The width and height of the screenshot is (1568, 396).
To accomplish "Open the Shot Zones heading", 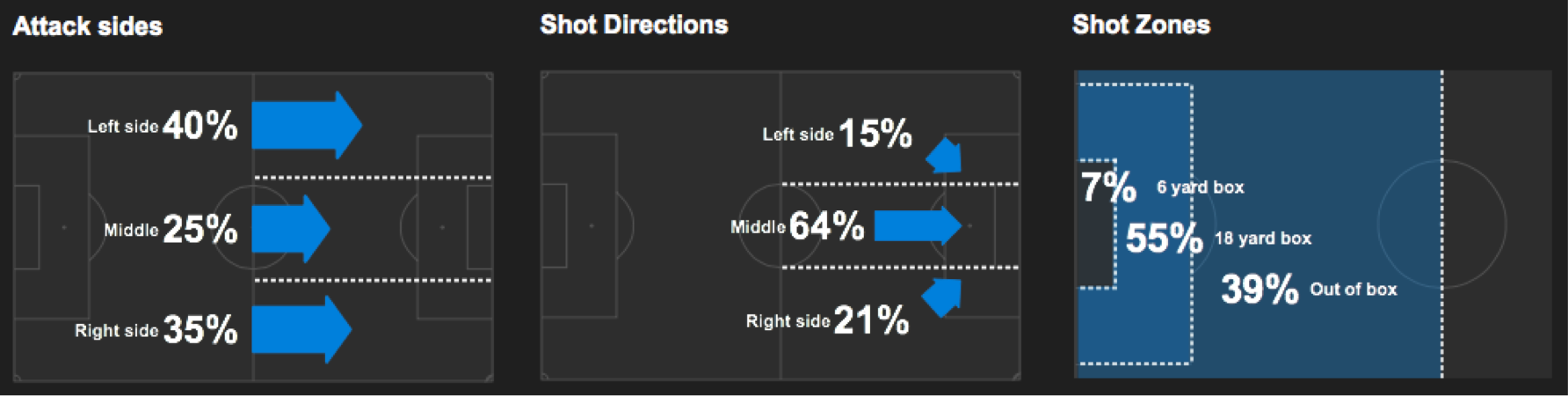I will [1141, 25].
